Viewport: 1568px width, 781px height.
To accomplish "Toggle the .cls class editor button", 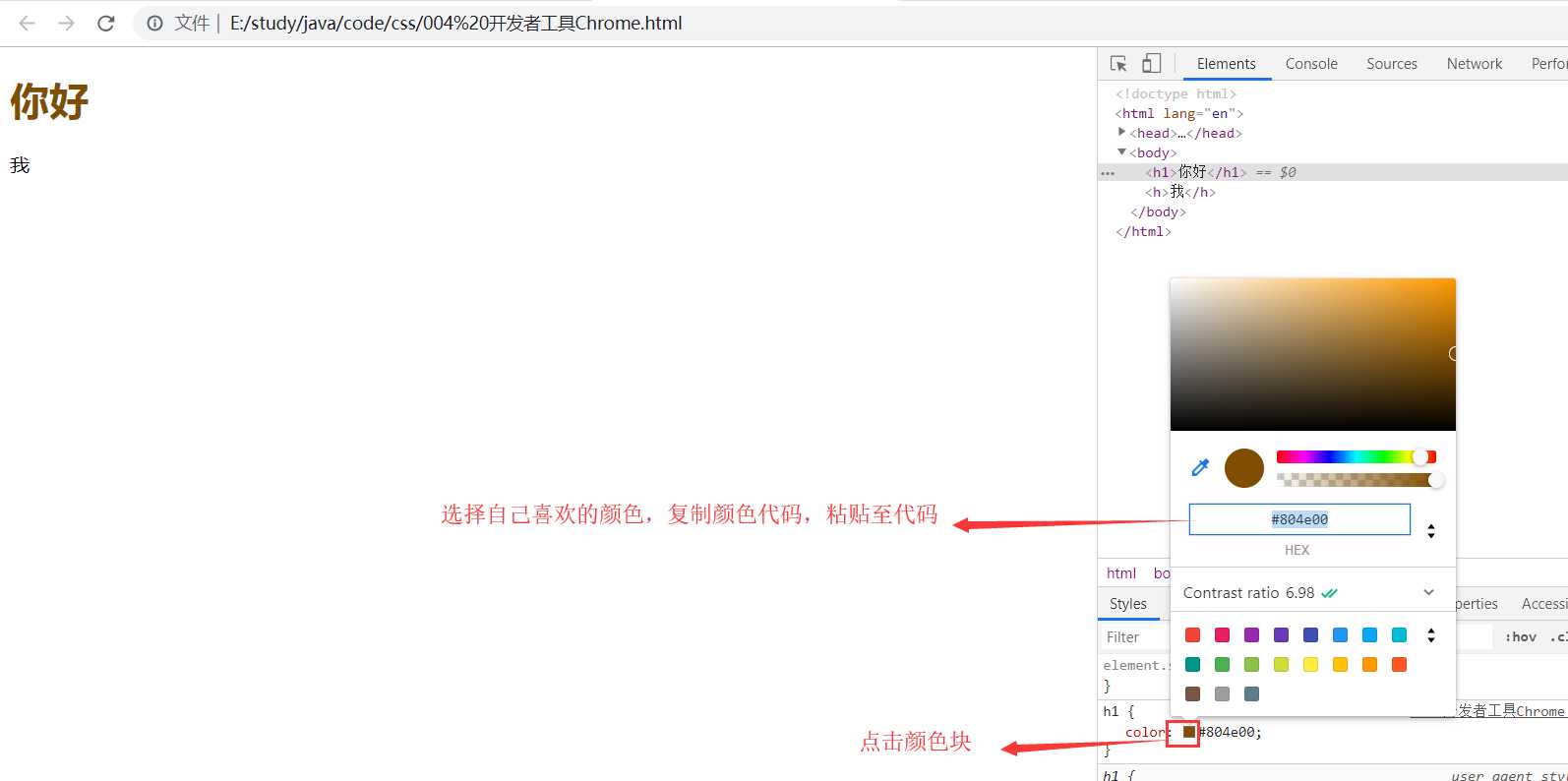I will (1558, 637).
